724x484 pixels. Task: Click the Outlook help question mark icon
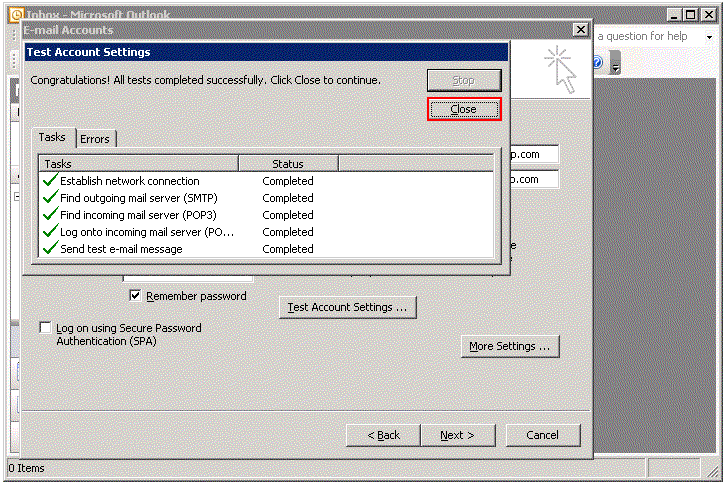click(x=597, y=62)
